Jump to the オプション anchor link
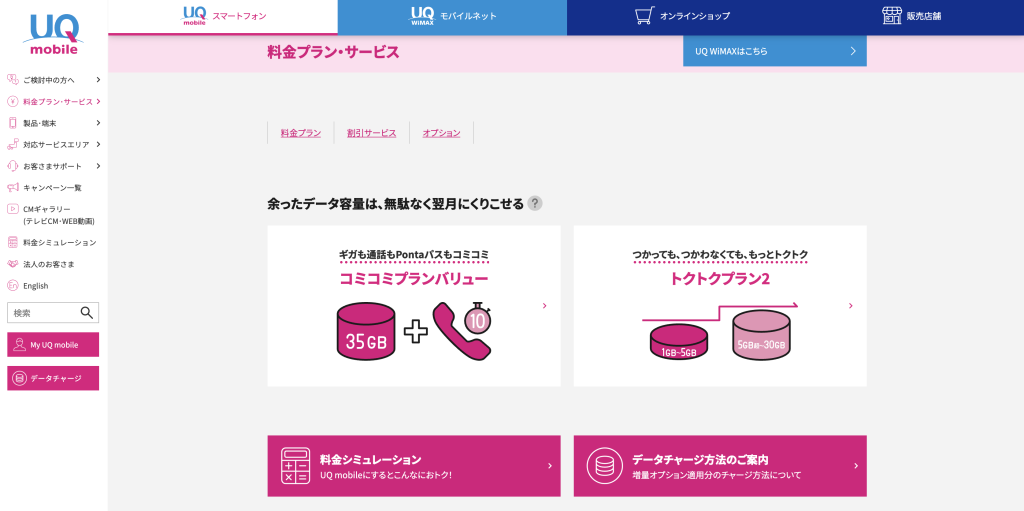 pos(441,133)
